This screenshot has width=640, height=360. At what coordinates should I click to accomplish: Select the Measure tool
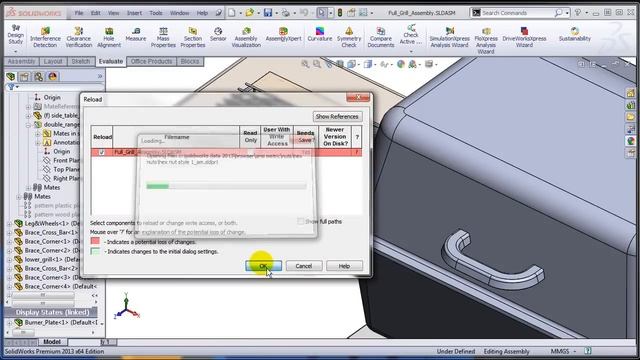[x=136, y=34]
